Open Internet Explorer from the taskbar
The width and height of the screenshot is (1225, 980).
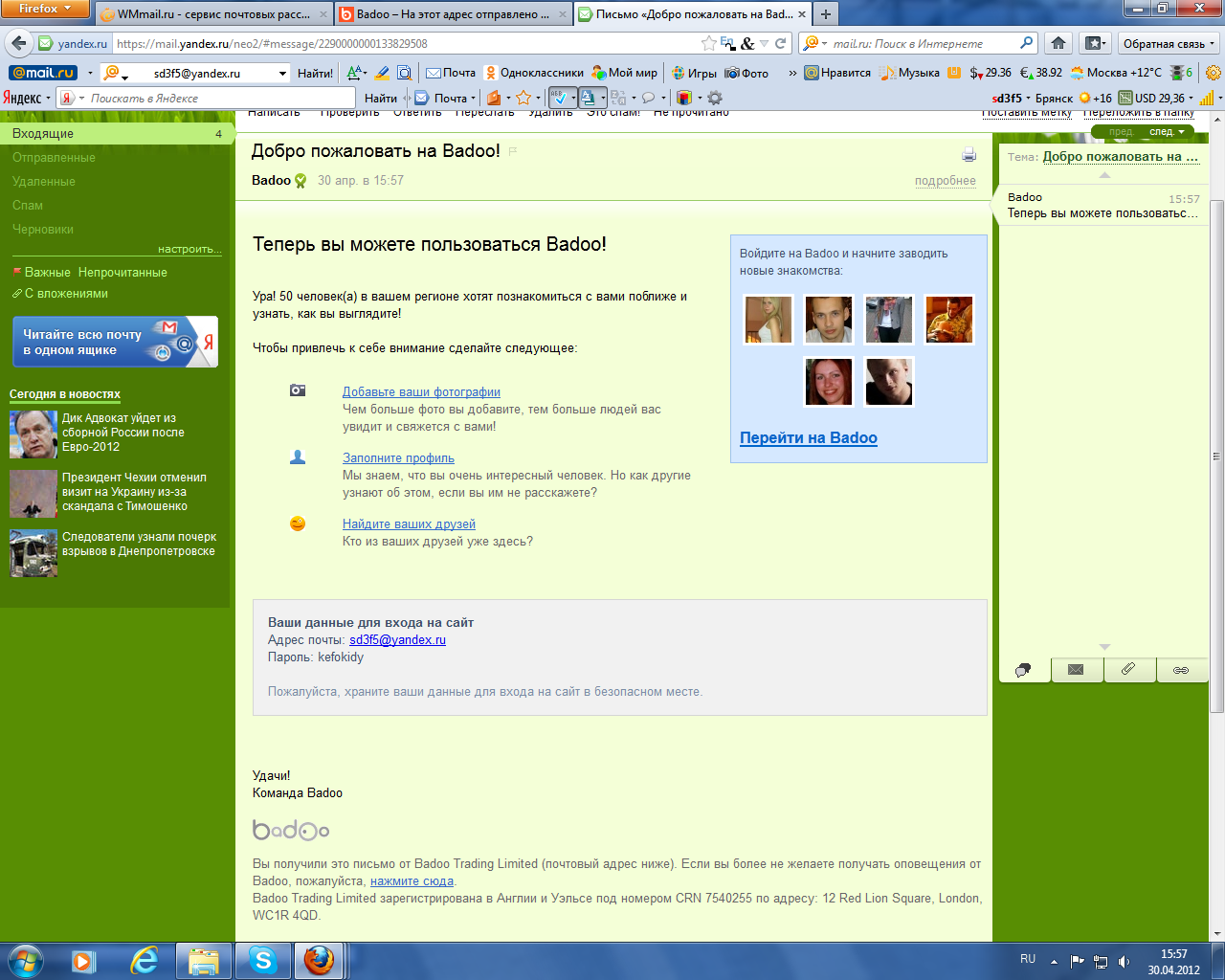point(145,960)
